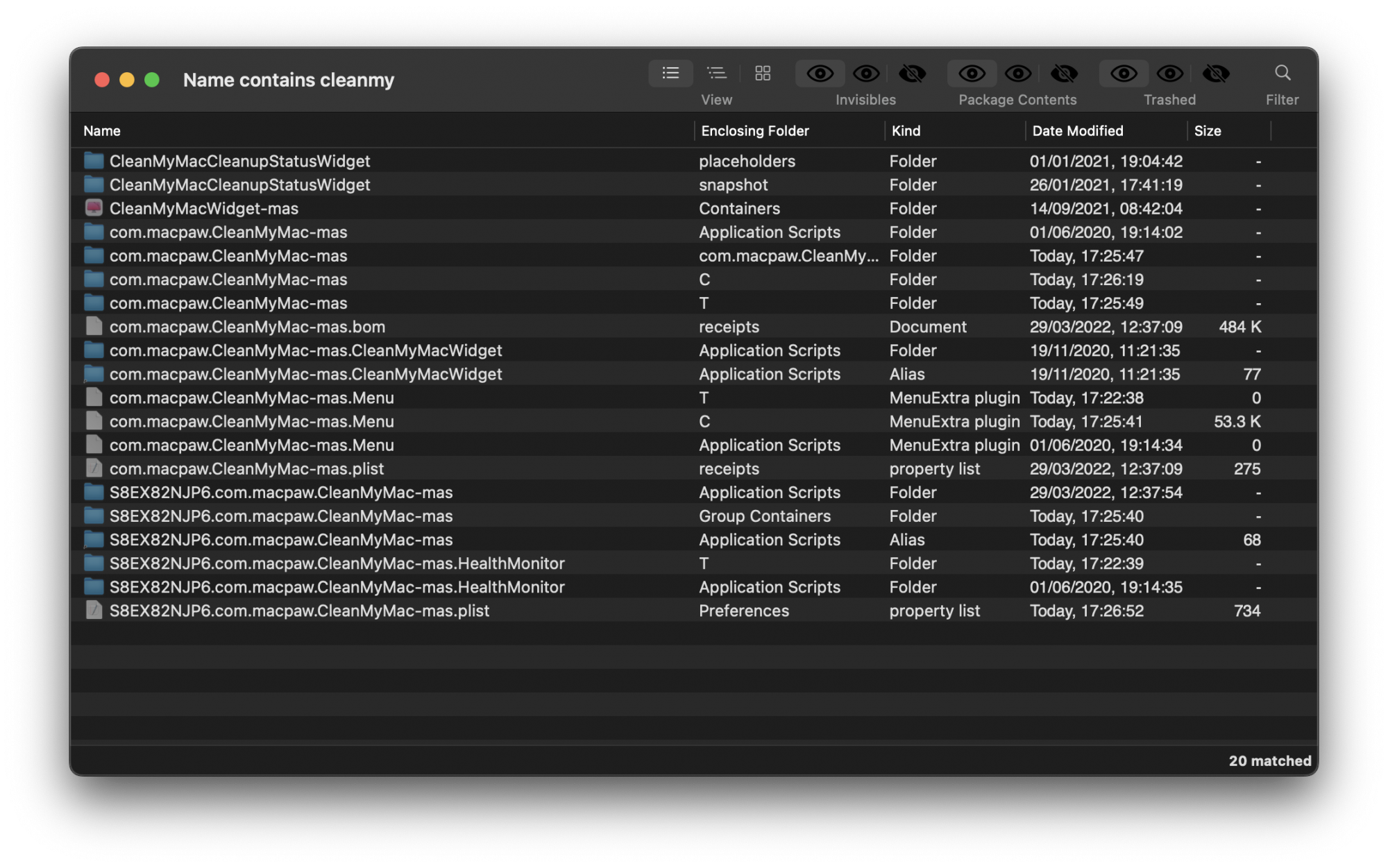Click the 'Document' kind cell
The width and height of the screenshot is (1388, 868).
[x=928, y=327]
